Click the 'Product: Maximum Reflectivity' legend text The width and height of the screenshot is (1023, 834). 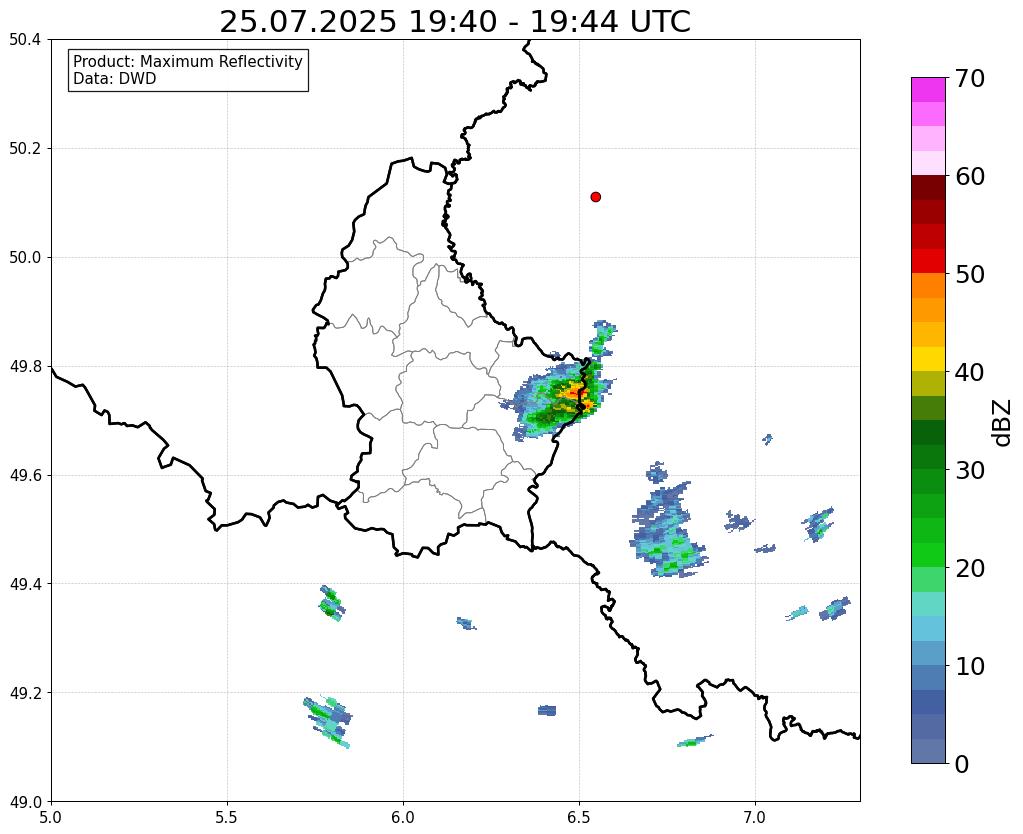click(x=188, y=61)
